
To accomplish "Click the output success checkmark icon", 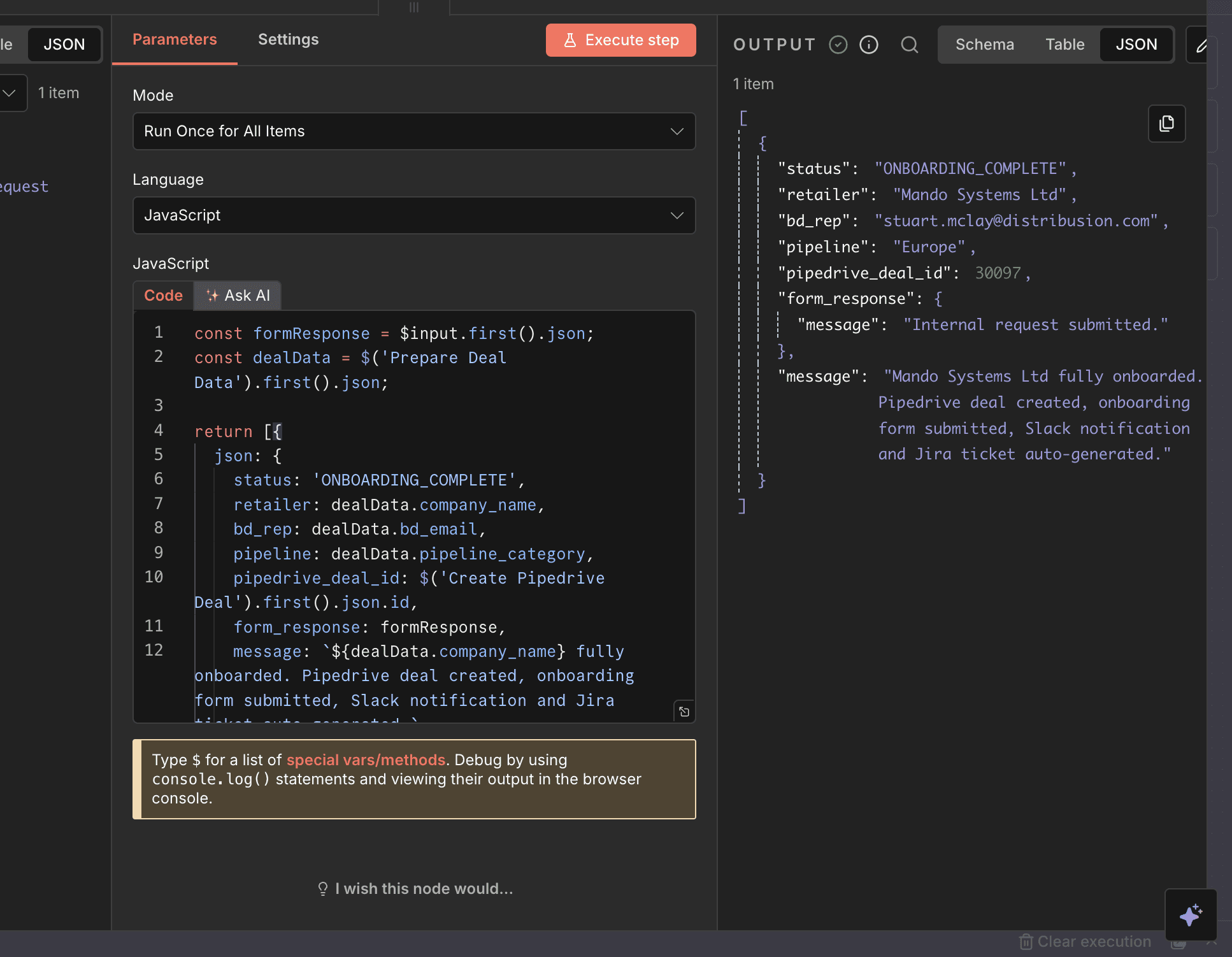I will pos(838,45).
